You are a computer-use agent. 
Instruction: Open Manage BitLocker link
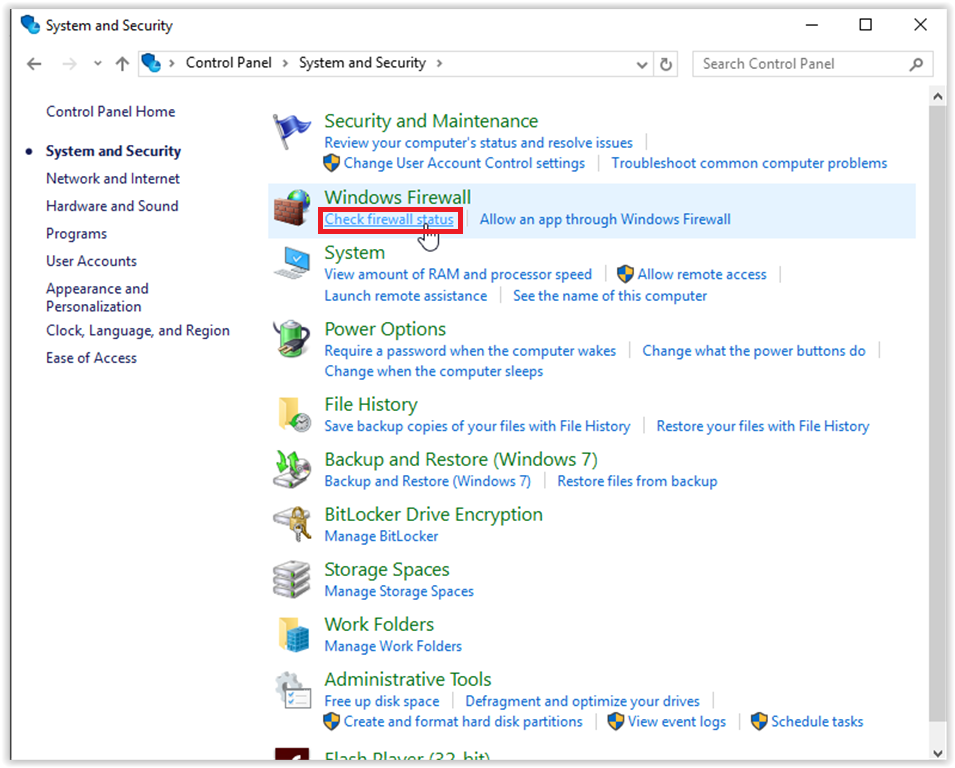click(381, 536)
